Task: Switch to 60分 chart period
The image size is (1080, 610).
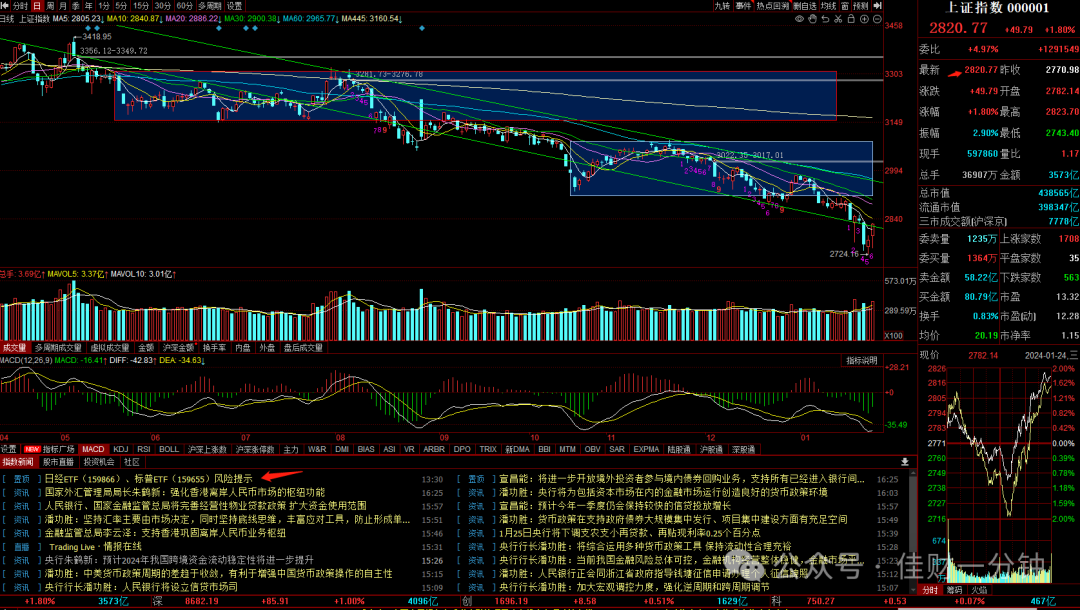Action: click(x=185, y=6)
